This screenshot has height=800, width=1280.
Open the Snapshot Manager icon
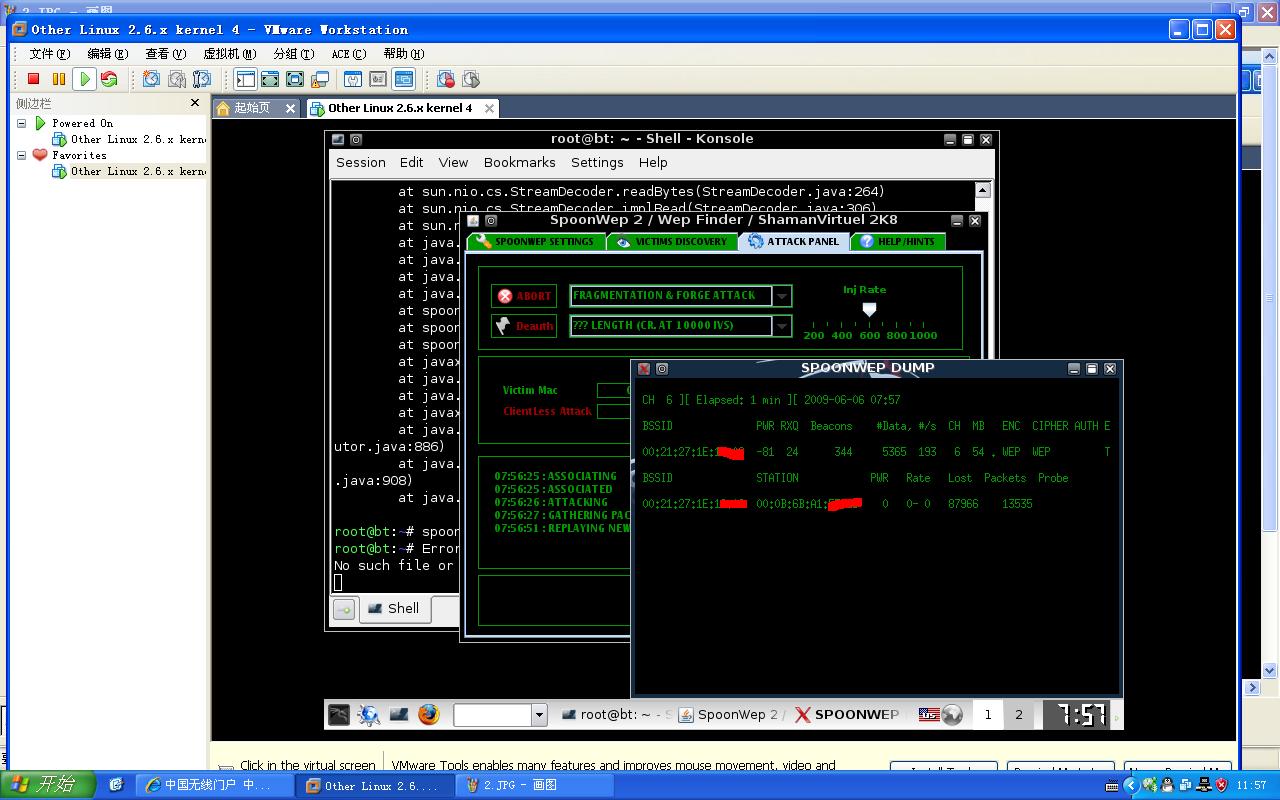202,79
